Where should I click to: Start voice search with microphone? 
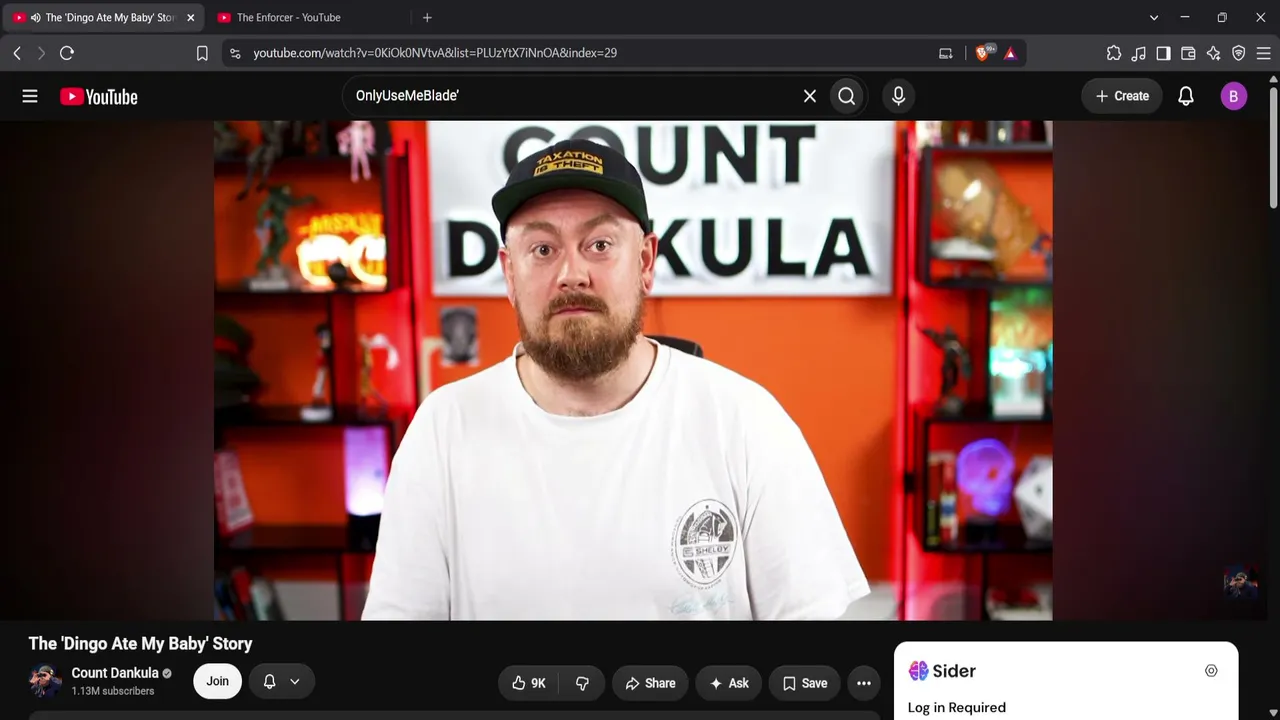point(898,96)
